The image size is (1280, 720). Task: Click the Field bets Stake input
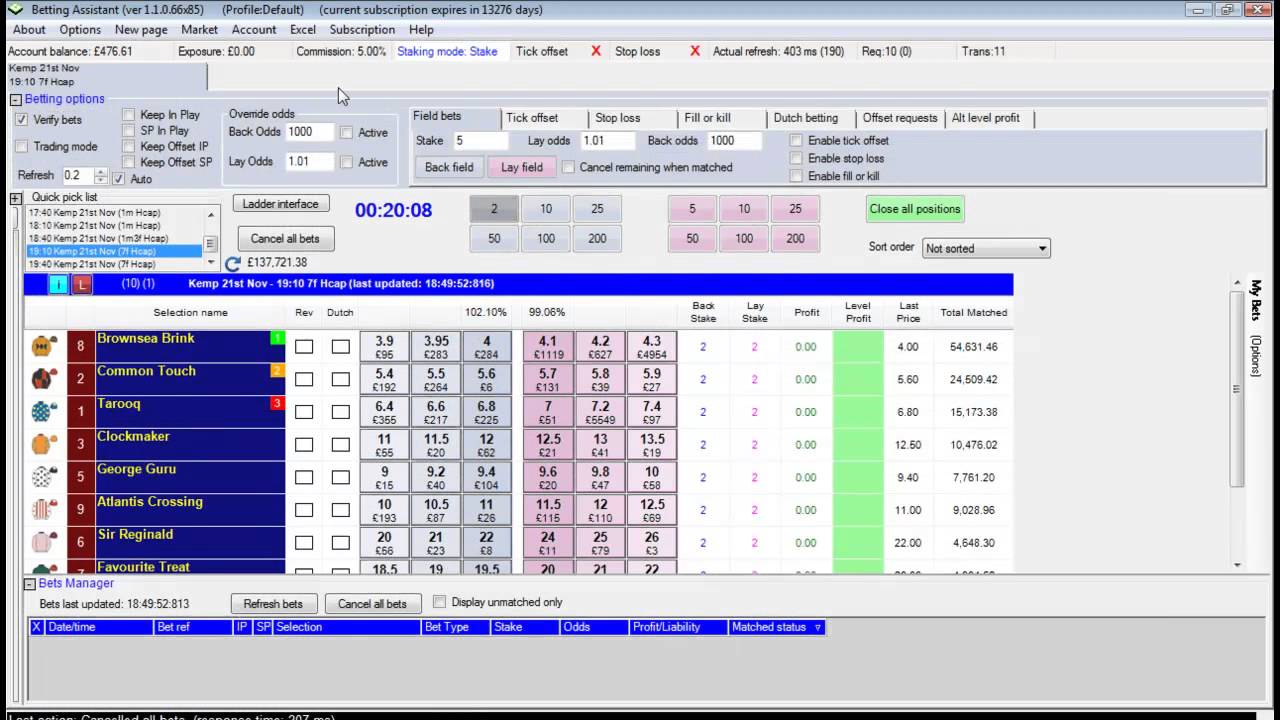coord(480,141)
